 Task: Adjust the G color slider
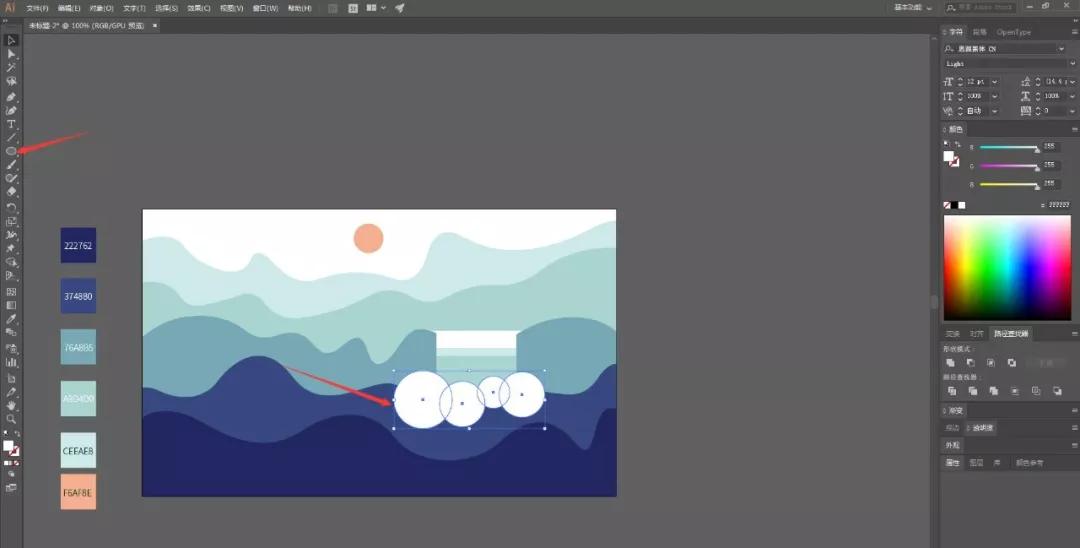[x=1008, y=166]
